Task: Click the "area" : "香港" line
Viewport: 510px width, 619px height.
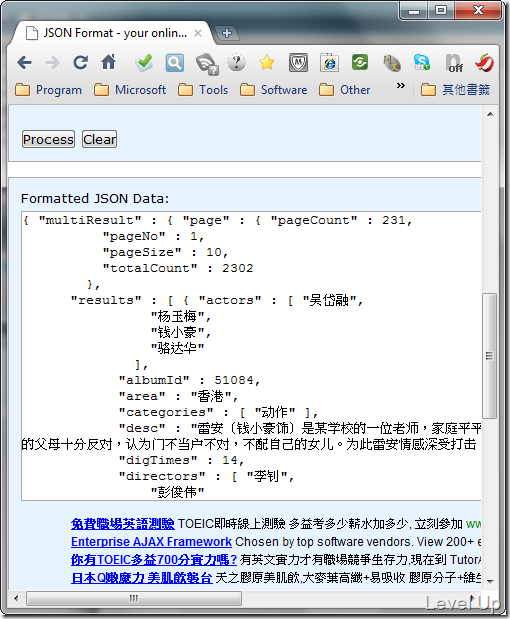Action: coord(178,396)
